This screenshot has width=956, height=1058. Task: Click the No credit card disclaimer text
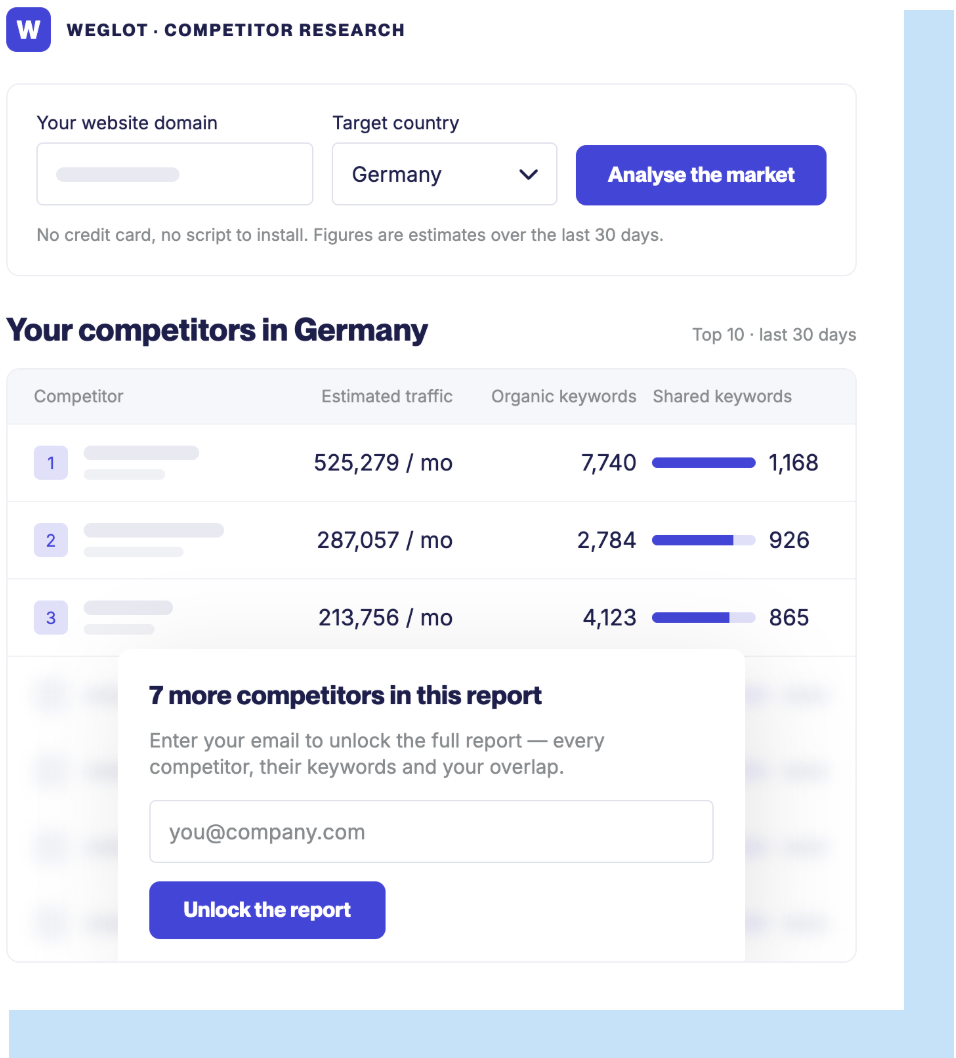[x=350, y=235]
